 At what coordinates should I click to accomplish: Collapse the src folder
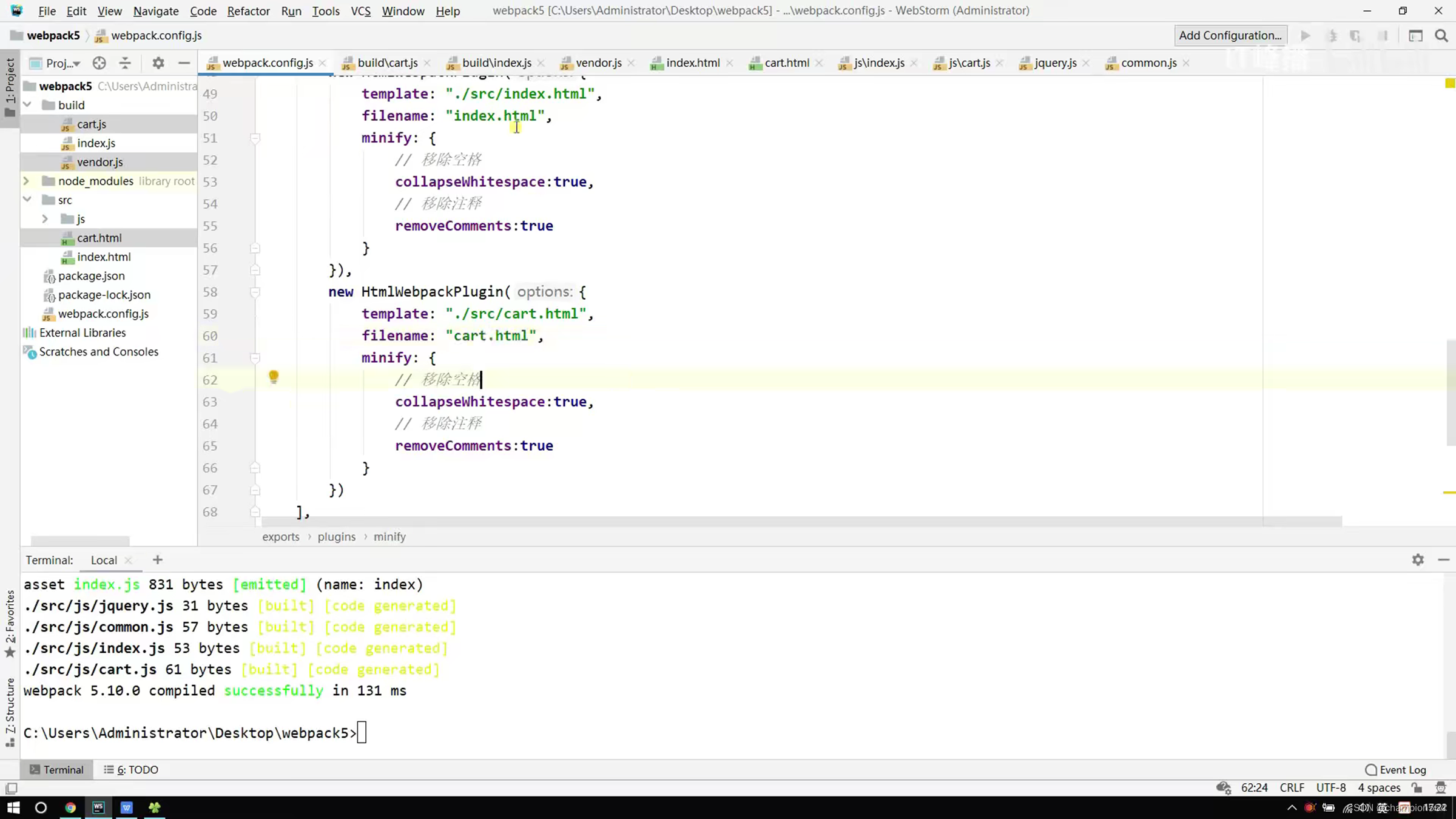coord(27,200)
